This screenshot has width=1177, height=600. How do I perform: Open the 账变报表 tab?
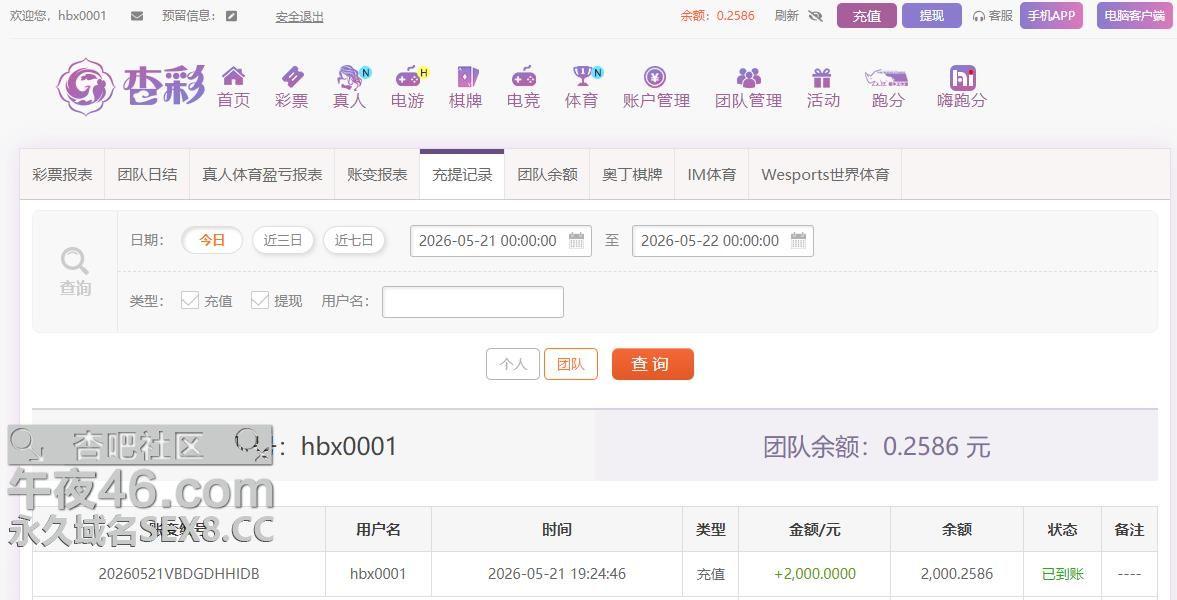click(377, 174)
